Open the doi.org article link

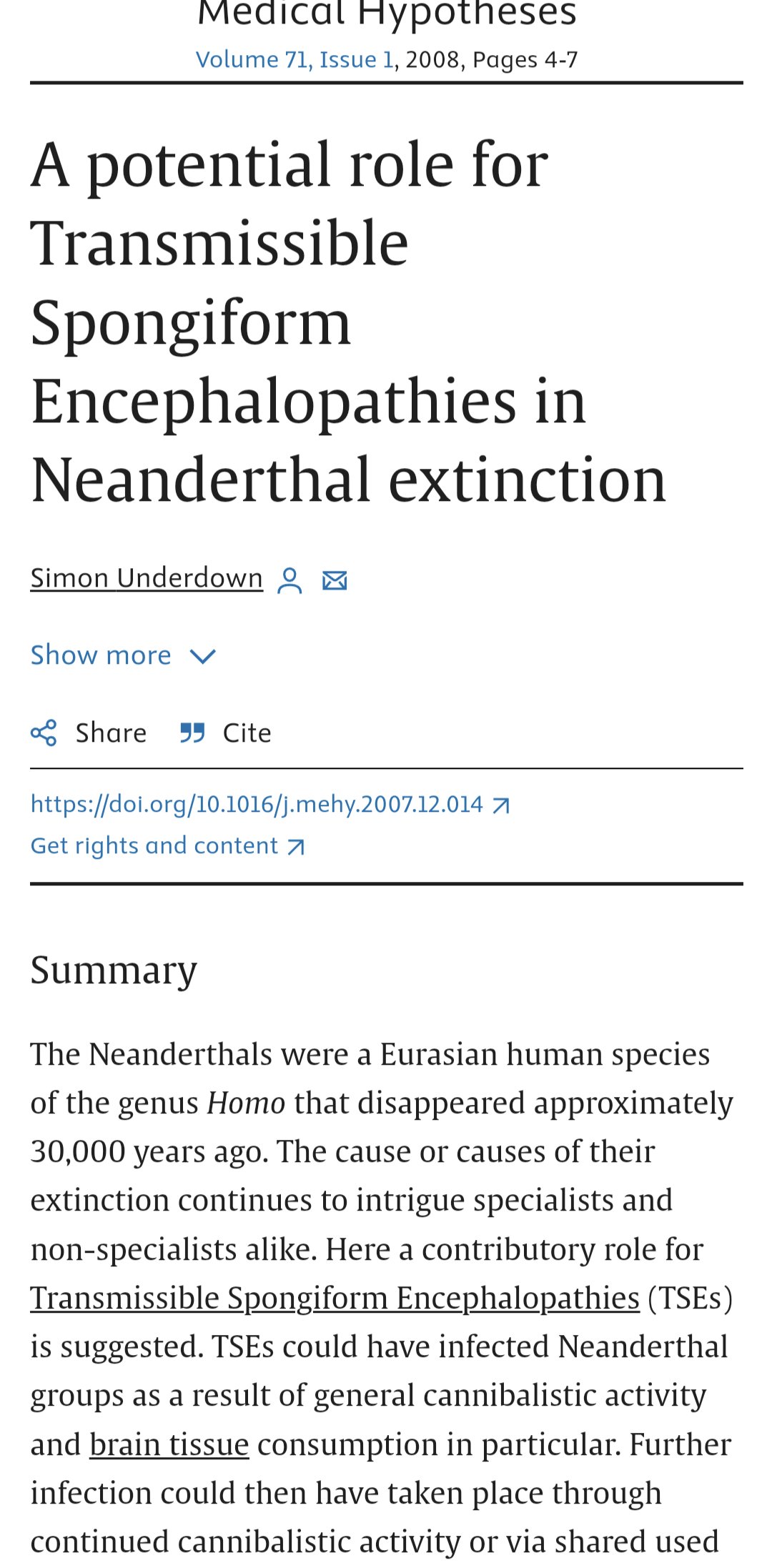tap(257, 805)
